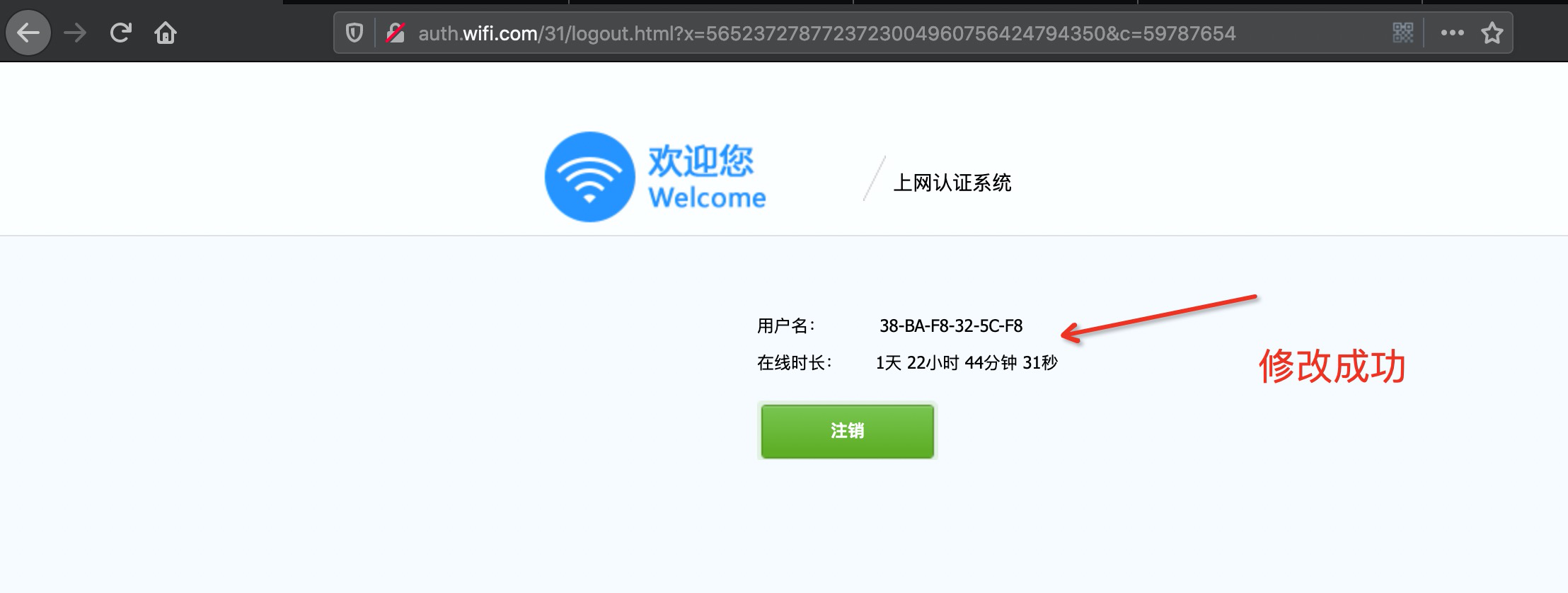
Task: Show insecure connection info via lock icon
Action: pos(395,33)
